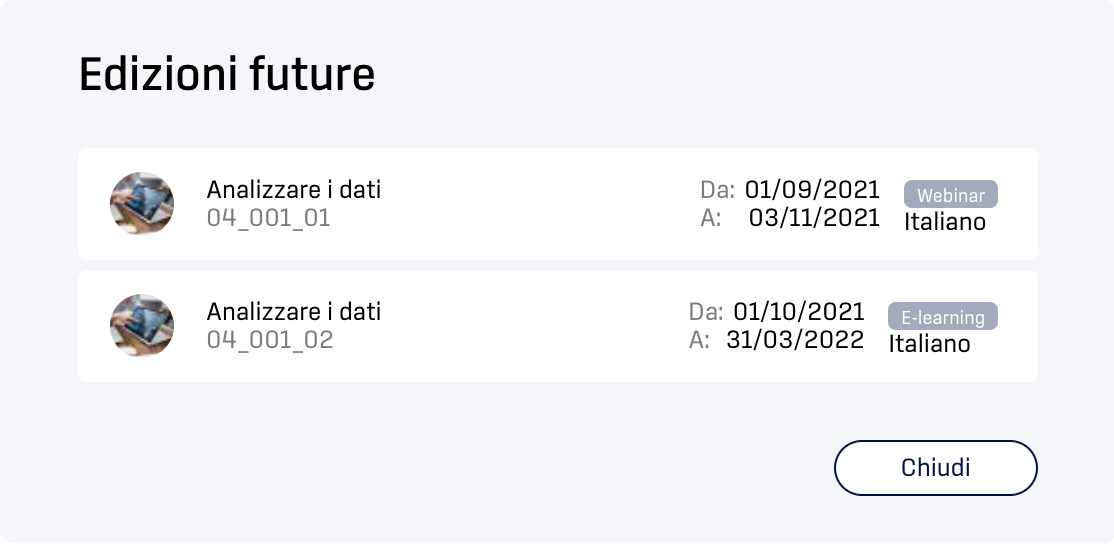Open the thumbnail for edition 04_001_02
1114x544 pixels.
click(141, 325)
